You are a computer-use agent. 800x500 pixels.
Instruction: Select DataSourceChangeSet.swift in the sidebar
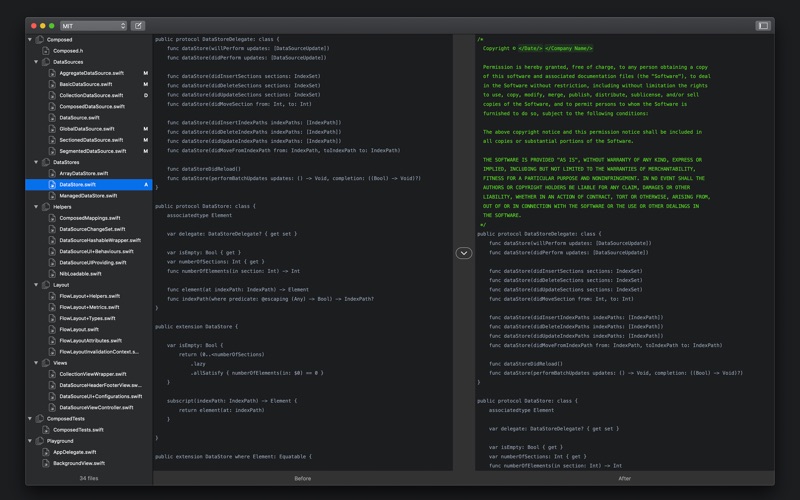click(x=89, y=229)
